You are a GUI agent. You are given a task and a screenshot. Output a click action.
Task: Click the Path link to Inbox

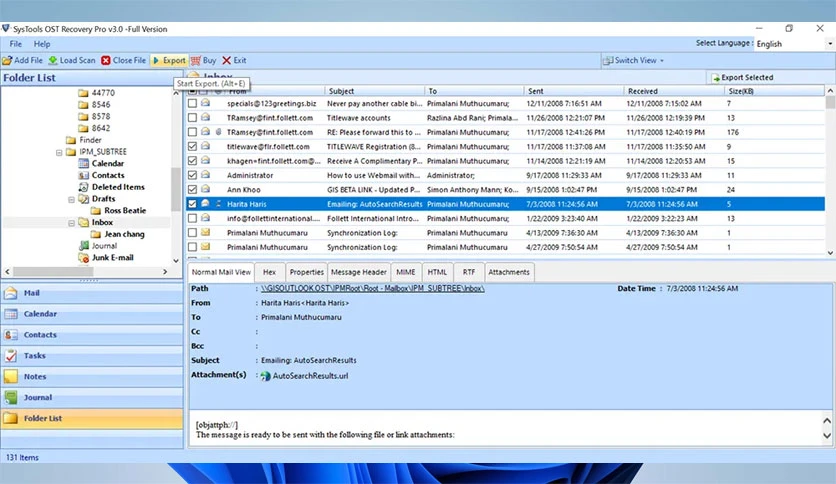pos(373,288)
